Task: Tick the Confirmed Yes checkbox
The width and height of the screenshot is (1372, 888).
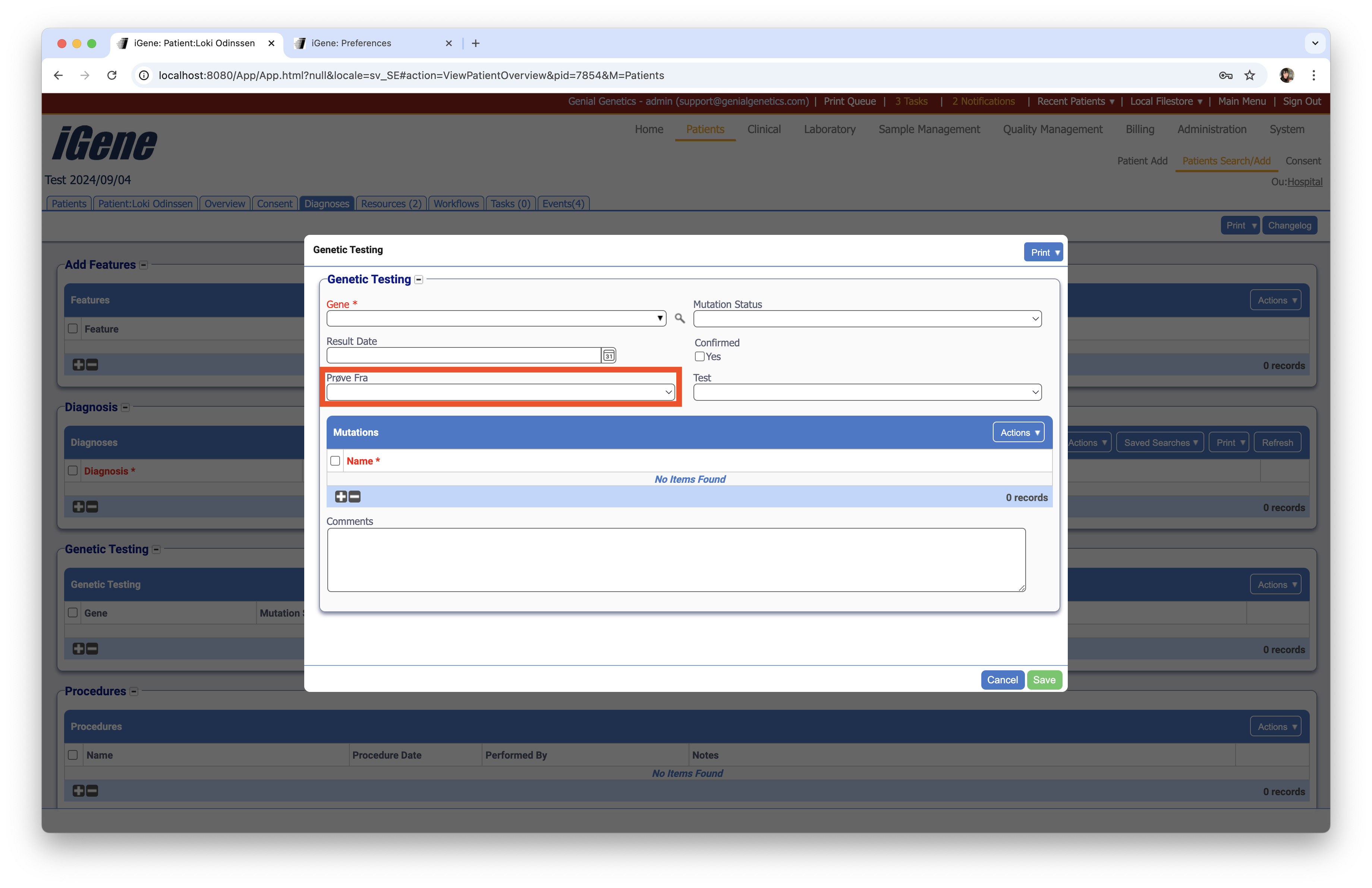Action: pyautogui.click(x=699, y=357)
